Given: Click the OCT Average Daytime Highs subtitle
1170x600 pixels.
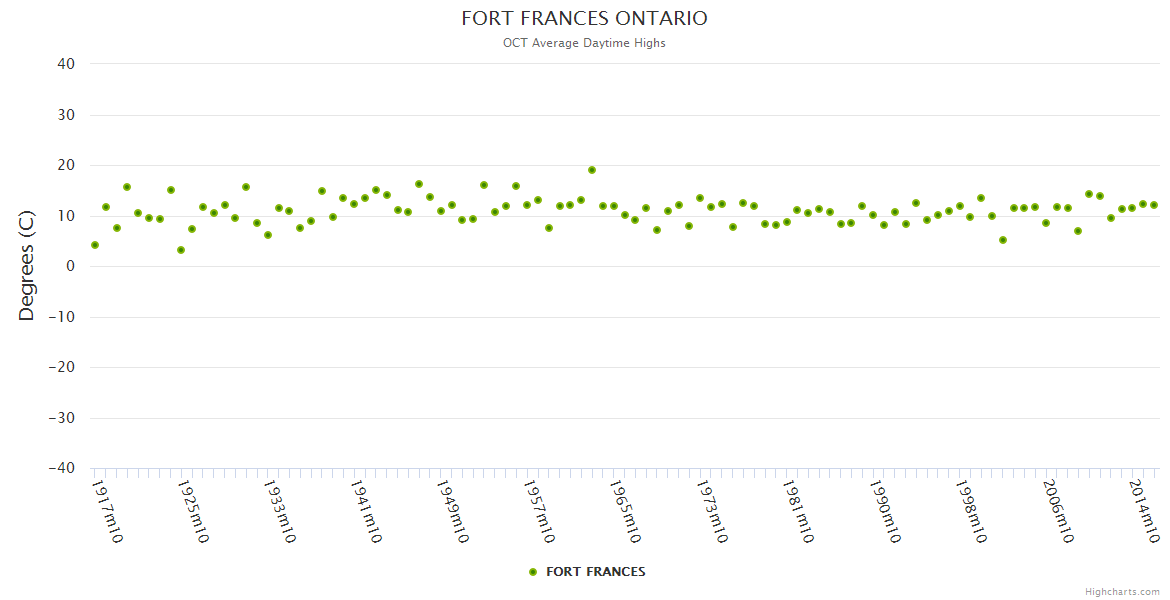Looking at the screenshot, I should coord(584,43).
